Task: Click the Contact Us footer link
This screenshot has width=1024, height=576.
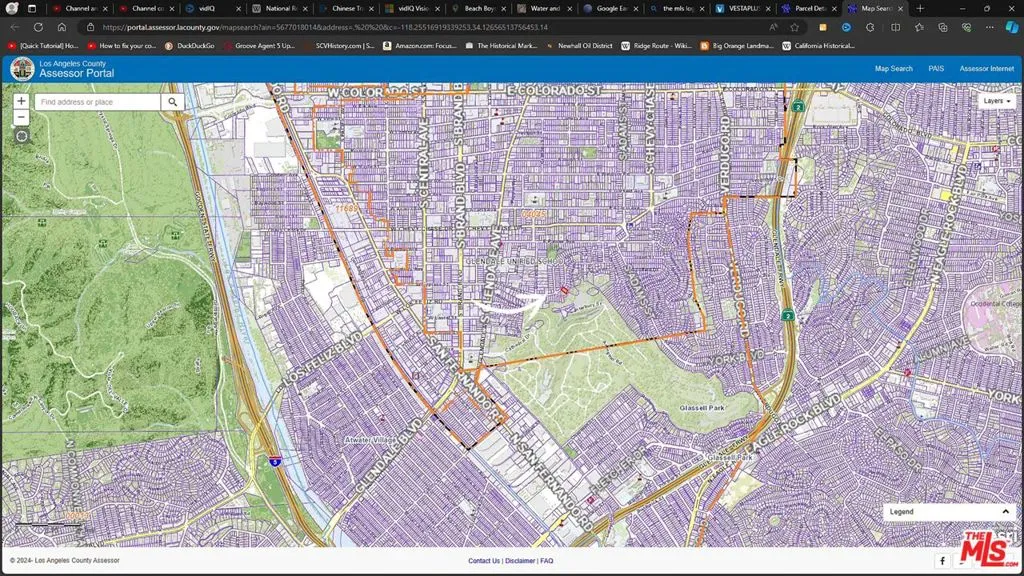Action: (x=484, y=561)
